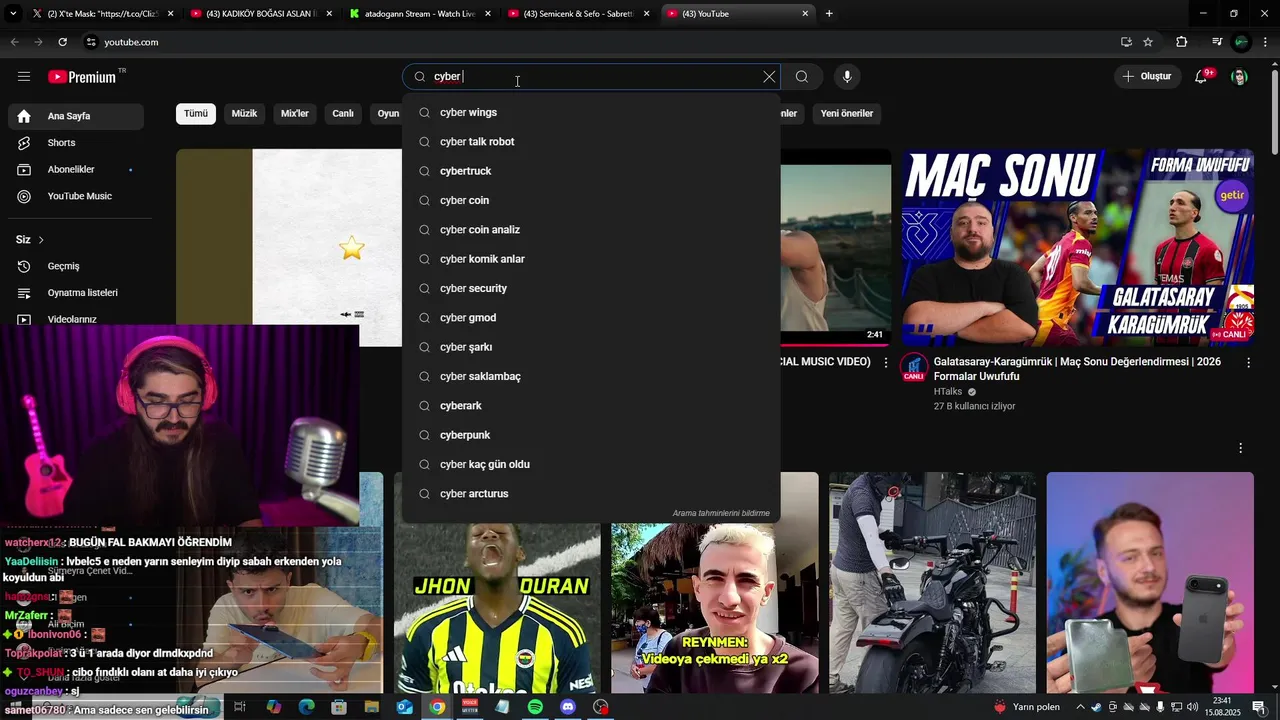Image resolution: width=1280 pixels, height=720 pixels.
Task: Click 'Arama tahminlerini bildirme' link
Action: pyautogui.click(x=721, y=514)
